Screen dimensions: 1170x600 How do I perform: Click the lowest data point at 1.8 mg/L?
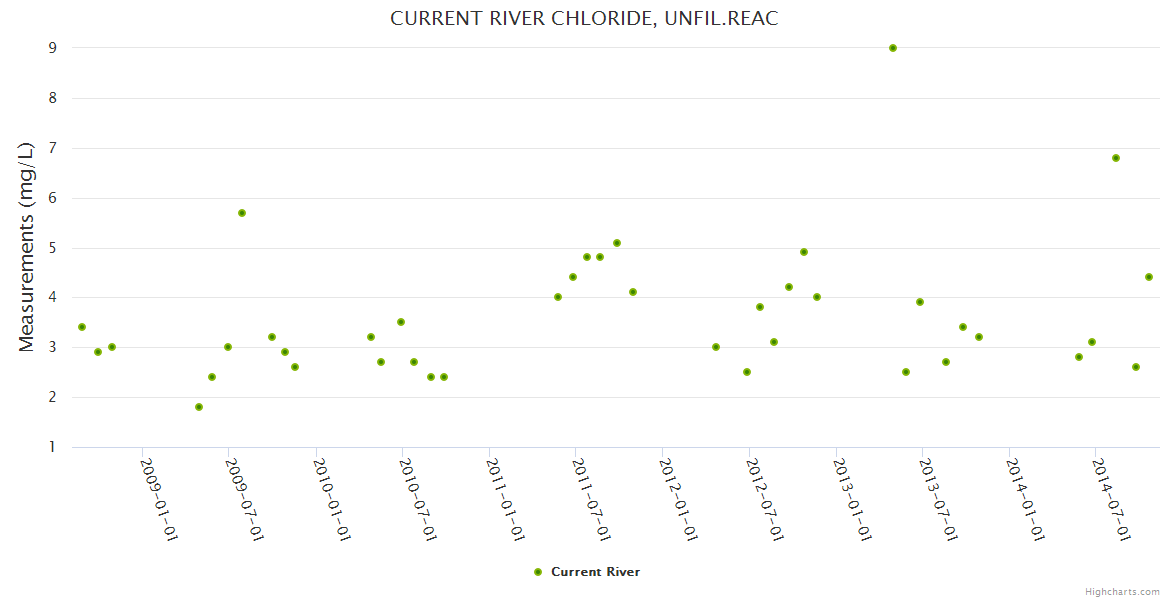point(199,407)
